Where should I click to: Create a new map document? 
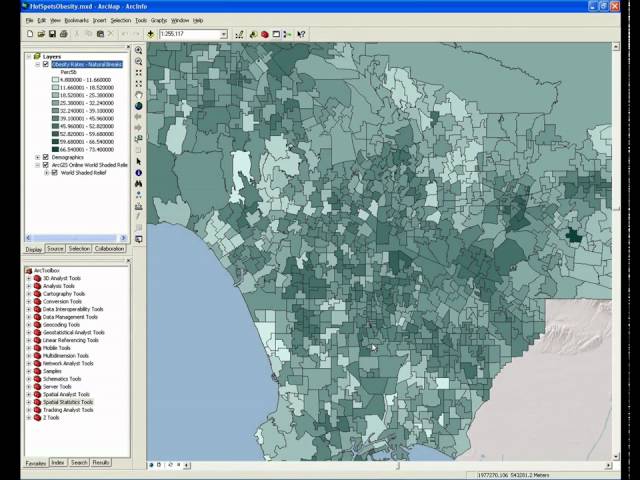pyautogui.click(x=30, y=34)
